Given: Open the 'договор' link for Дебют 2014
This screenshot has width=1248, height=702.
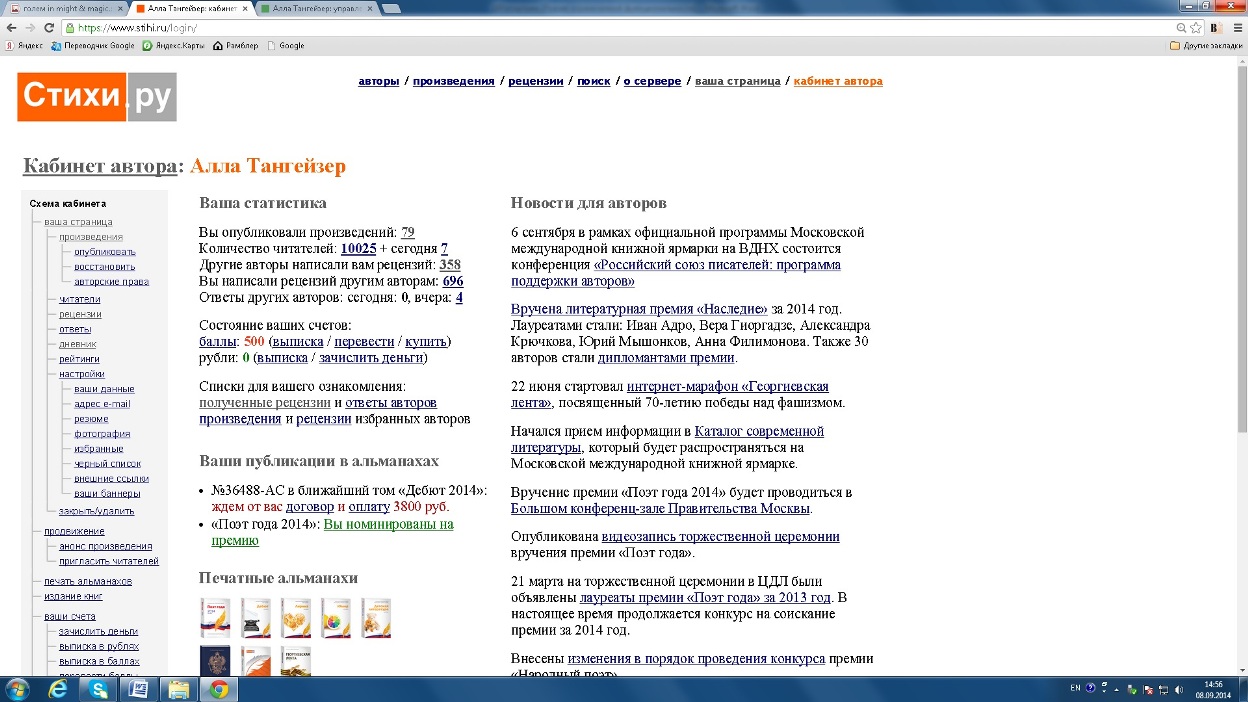Looking at the screenshot, I should point(310,507).
